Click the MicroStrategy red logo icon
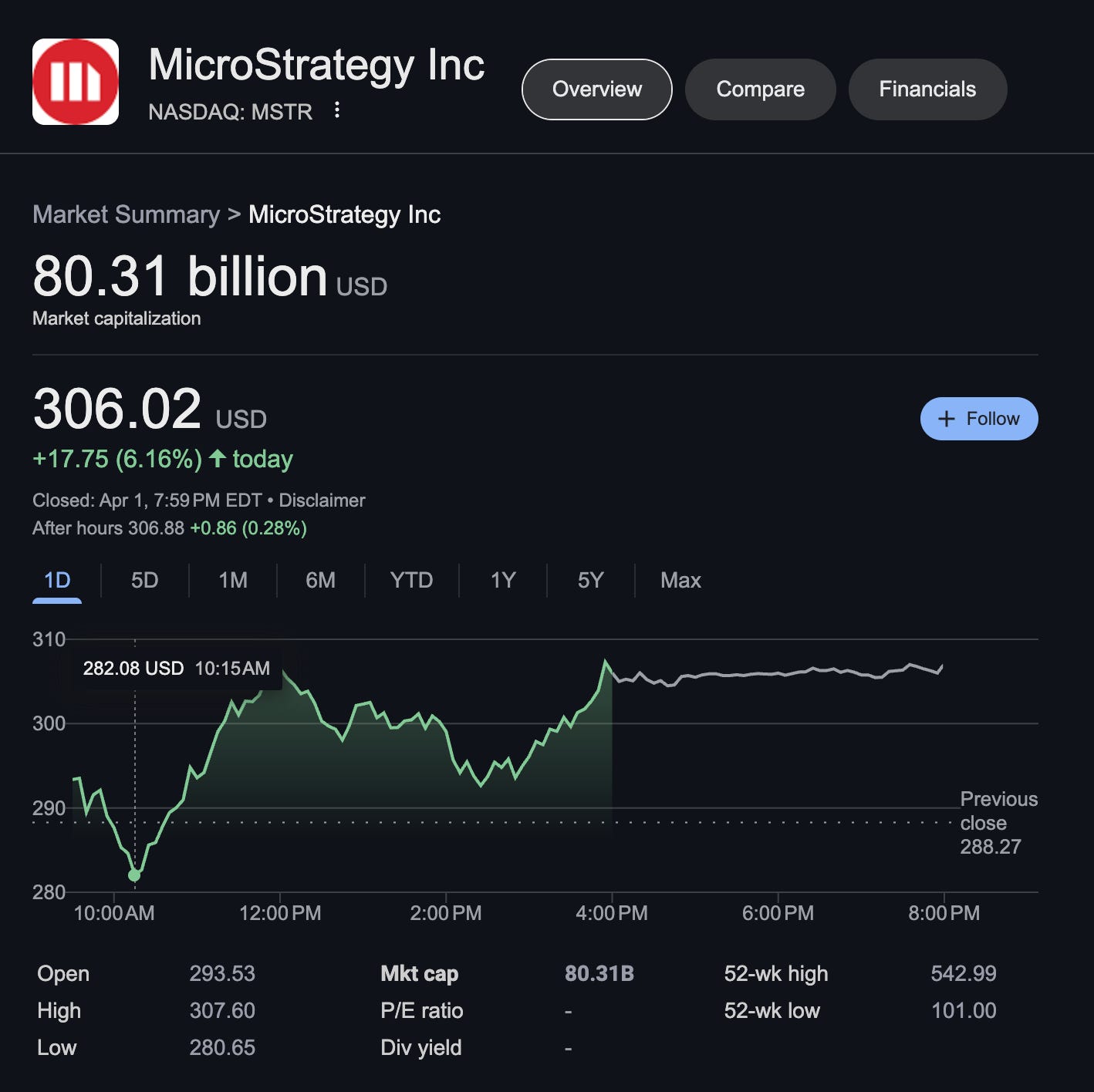Image resolution: width=1094 pixels, height=1092 pixels. pos(76,82)
